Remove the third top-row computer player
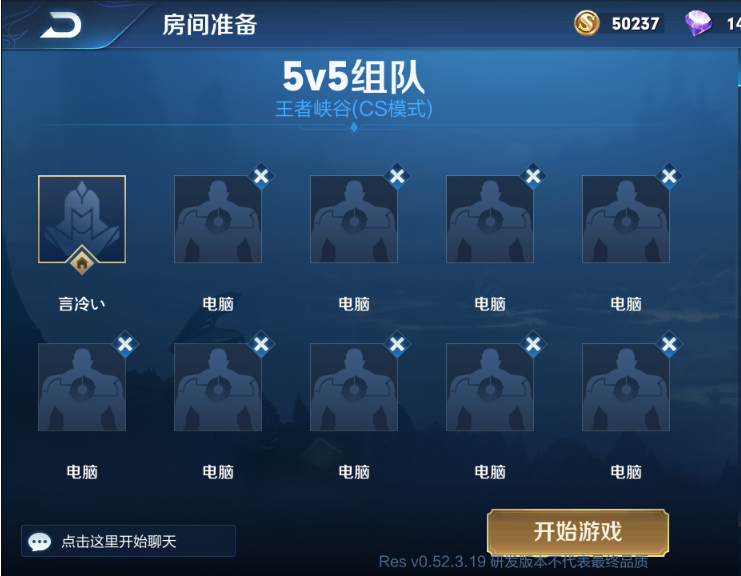741x576 pixels. pyautogui.click(x=533, y=176)
